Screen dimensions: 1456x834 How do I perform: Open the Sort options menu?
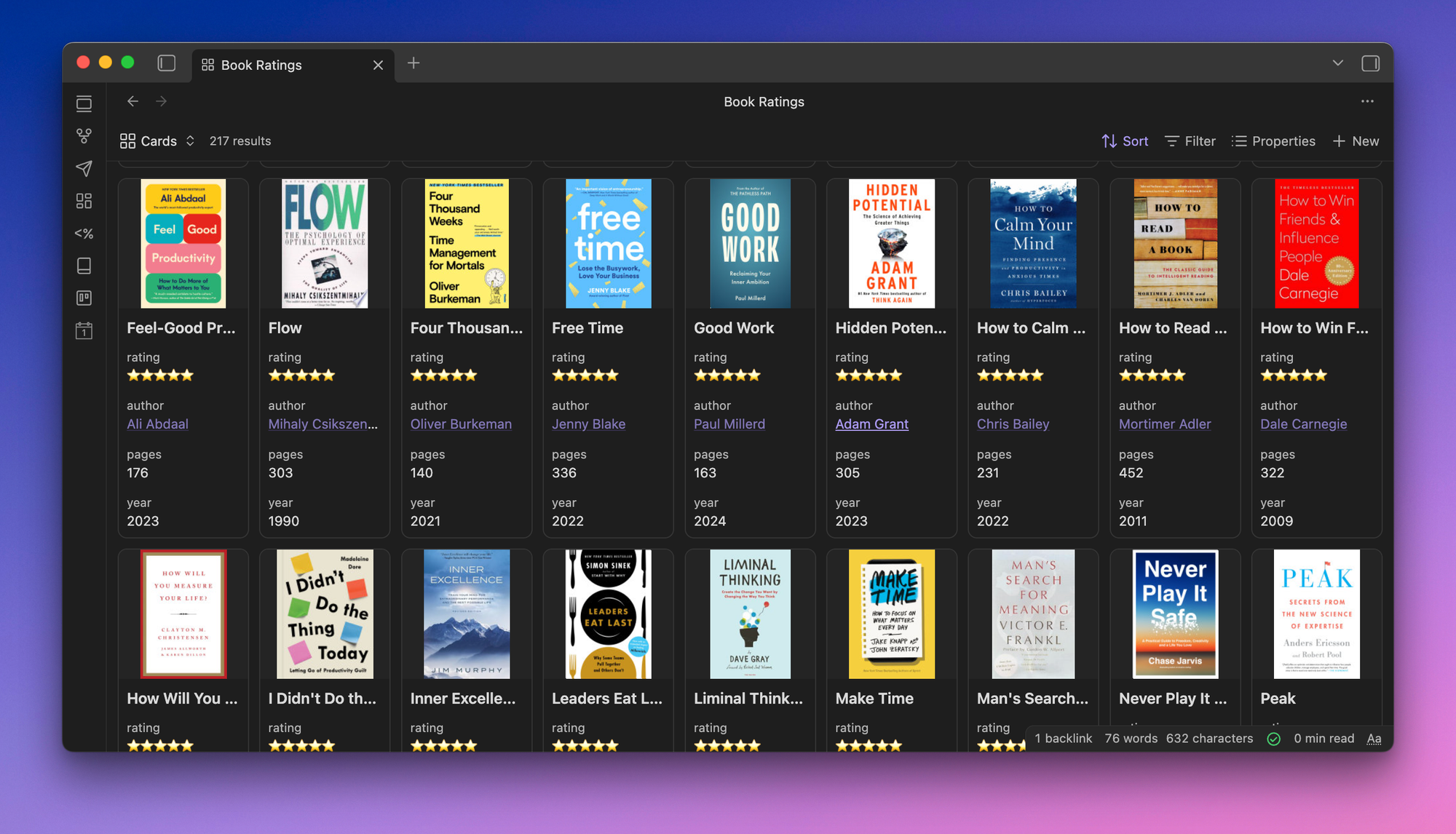(1125, 141)
